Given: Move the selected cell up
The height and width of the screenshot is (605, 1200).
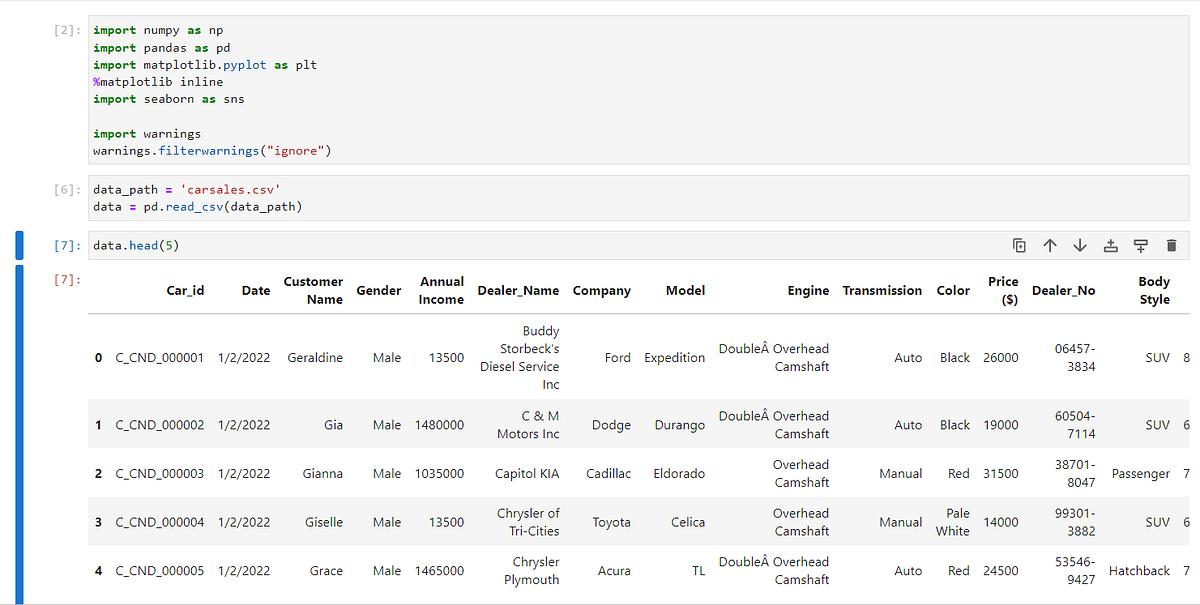Looking at the screenshot, I should [1049, 245].
